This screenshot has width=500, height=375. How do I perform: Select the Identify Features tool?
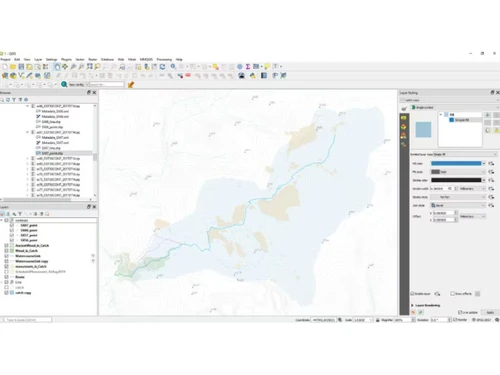coord(173,67)
